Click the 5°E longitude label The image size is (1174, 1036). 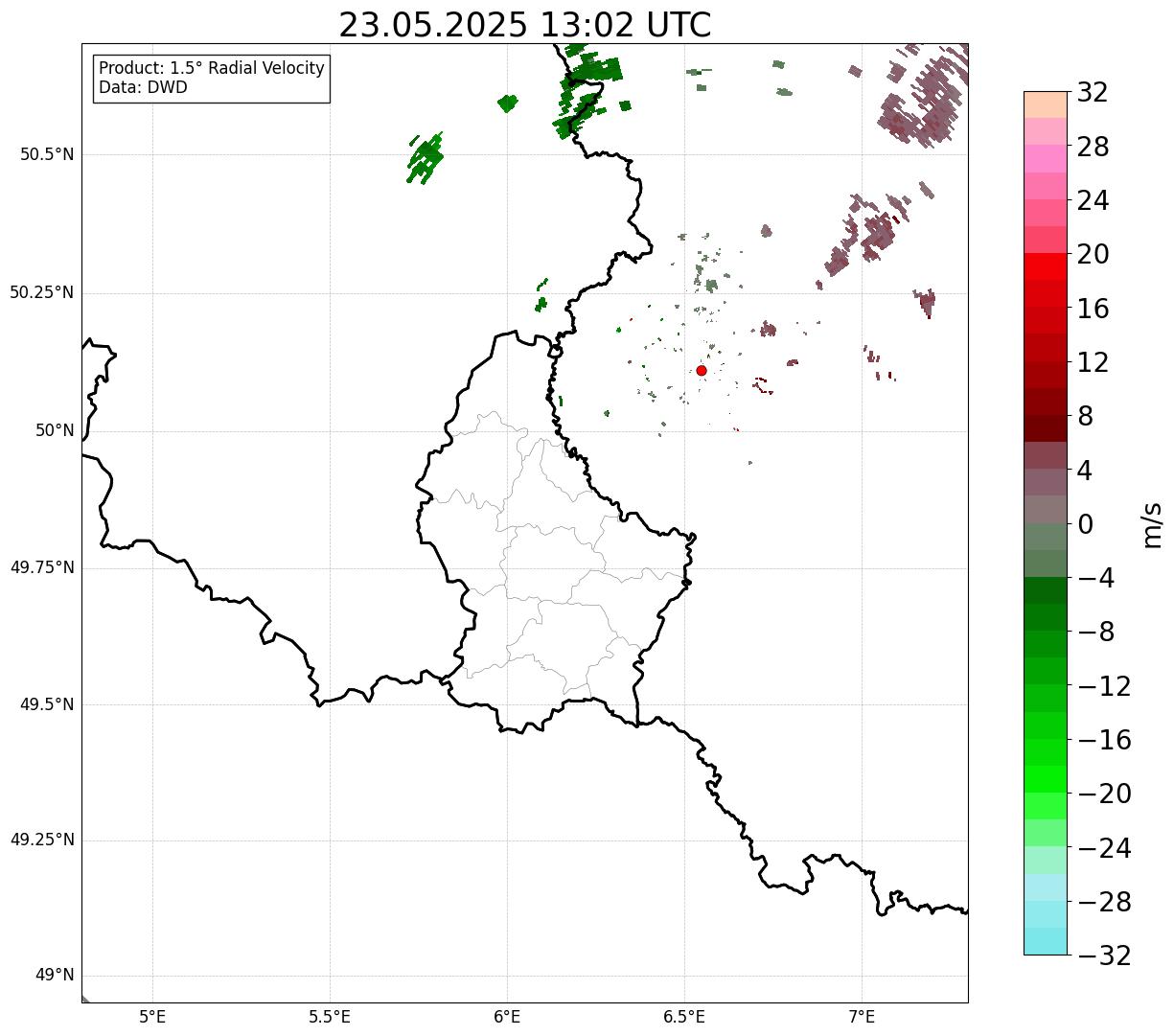coord(152,1017)
